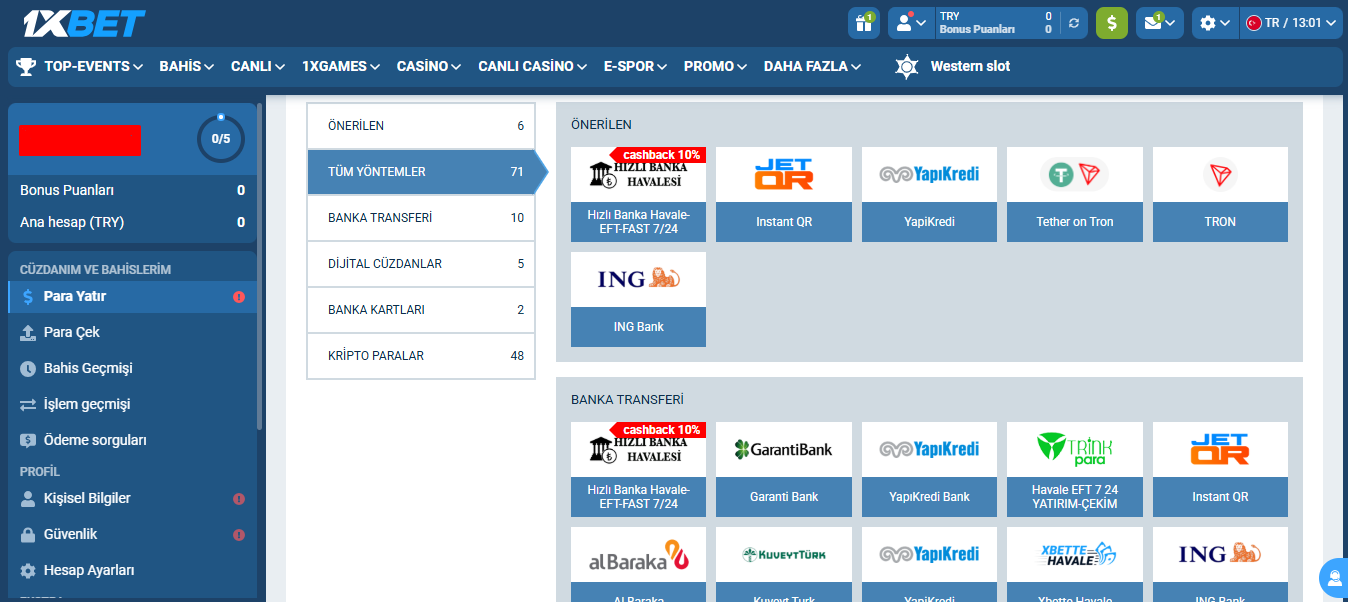This screenshot has width=1348, height=602.
Task: Open the user profile icon menu
Action: pyautogui.click(x=911, y=23)
